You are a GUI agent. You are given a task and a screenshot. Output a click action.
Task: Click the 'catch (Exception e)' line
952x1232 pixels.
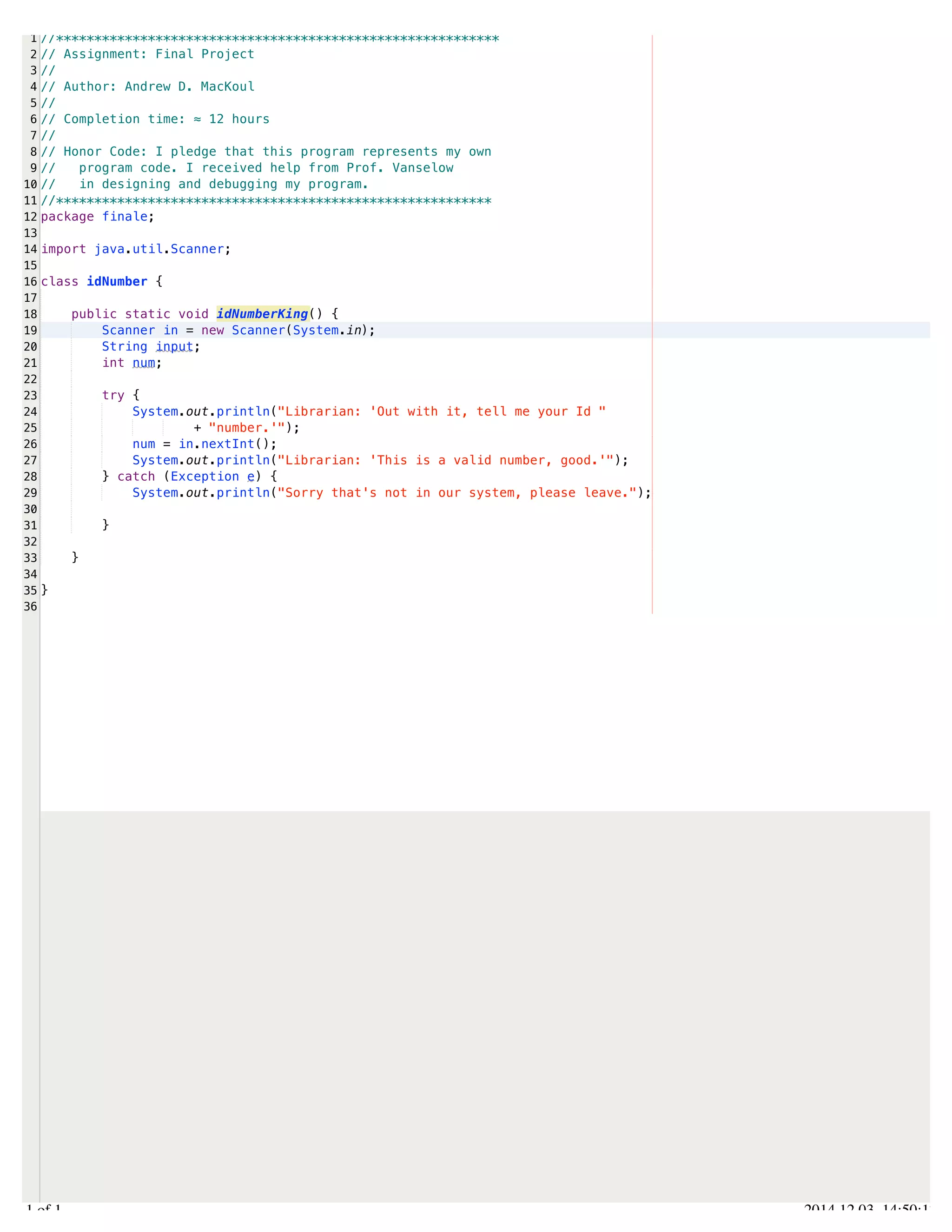tap(190, 477)
